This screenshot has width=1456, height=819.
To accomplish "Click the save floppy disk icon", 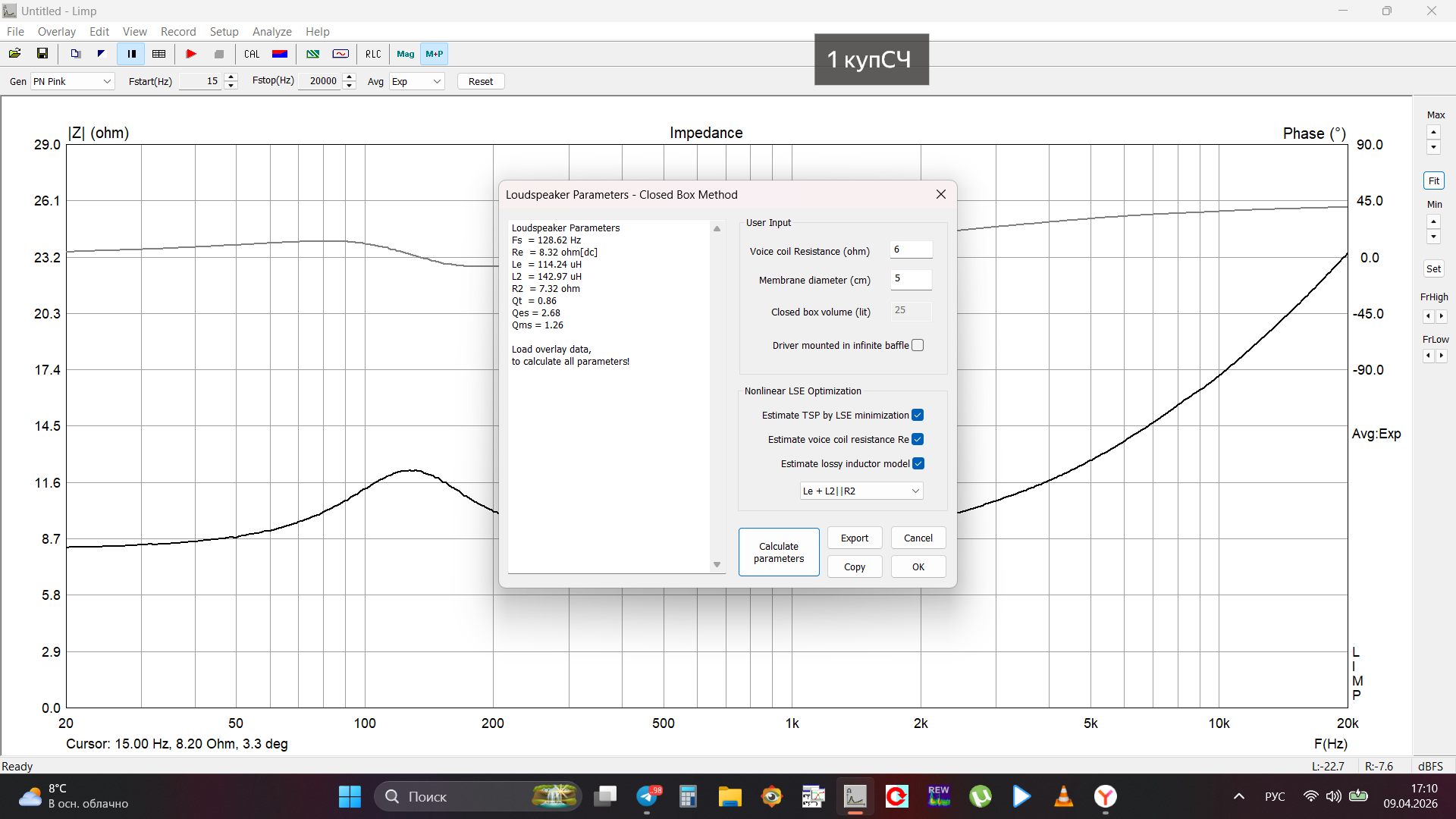I will (42, 54).
